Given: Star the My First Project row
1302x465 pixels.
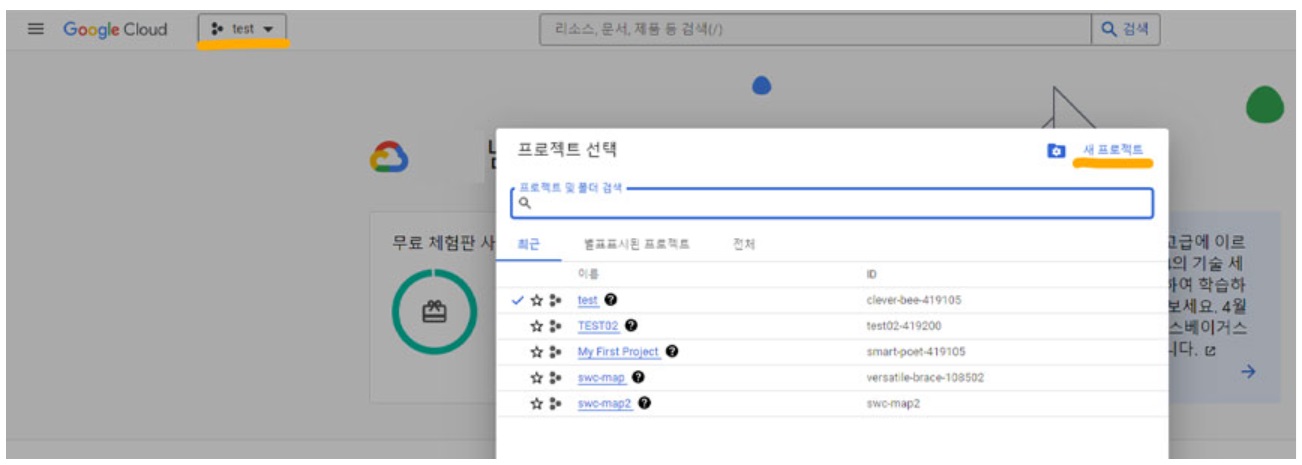Looking at the screenshot, I should [536, 352].
